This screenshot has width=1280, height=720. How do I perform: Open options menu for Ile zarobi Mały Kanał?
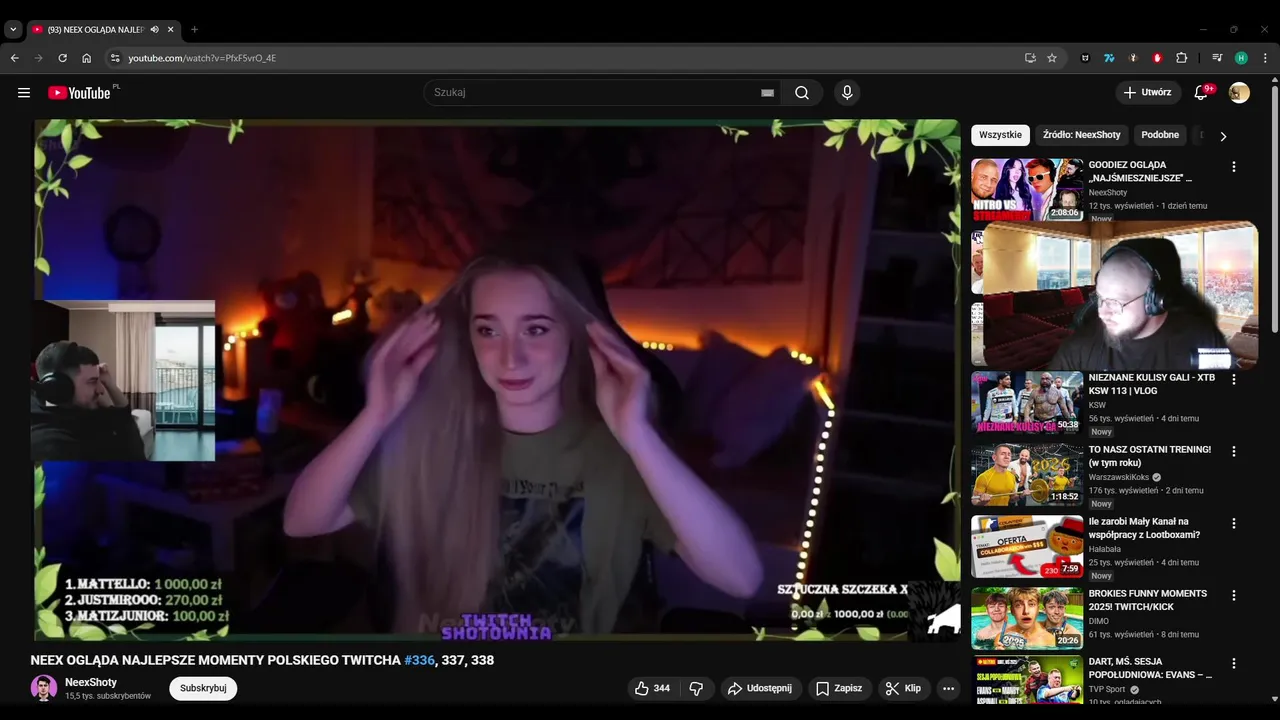coord(1233,524)
